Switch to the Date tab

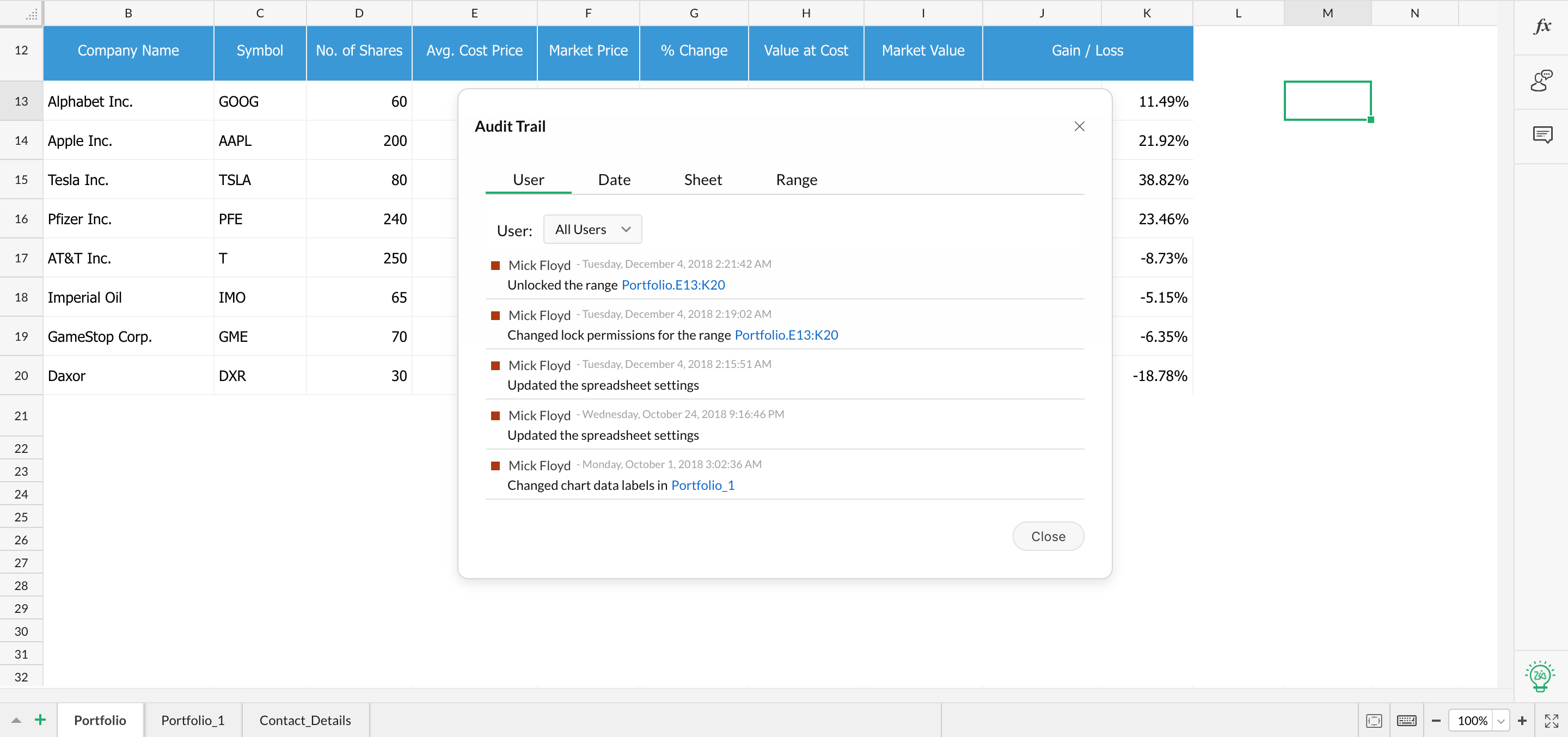(614, 180)
